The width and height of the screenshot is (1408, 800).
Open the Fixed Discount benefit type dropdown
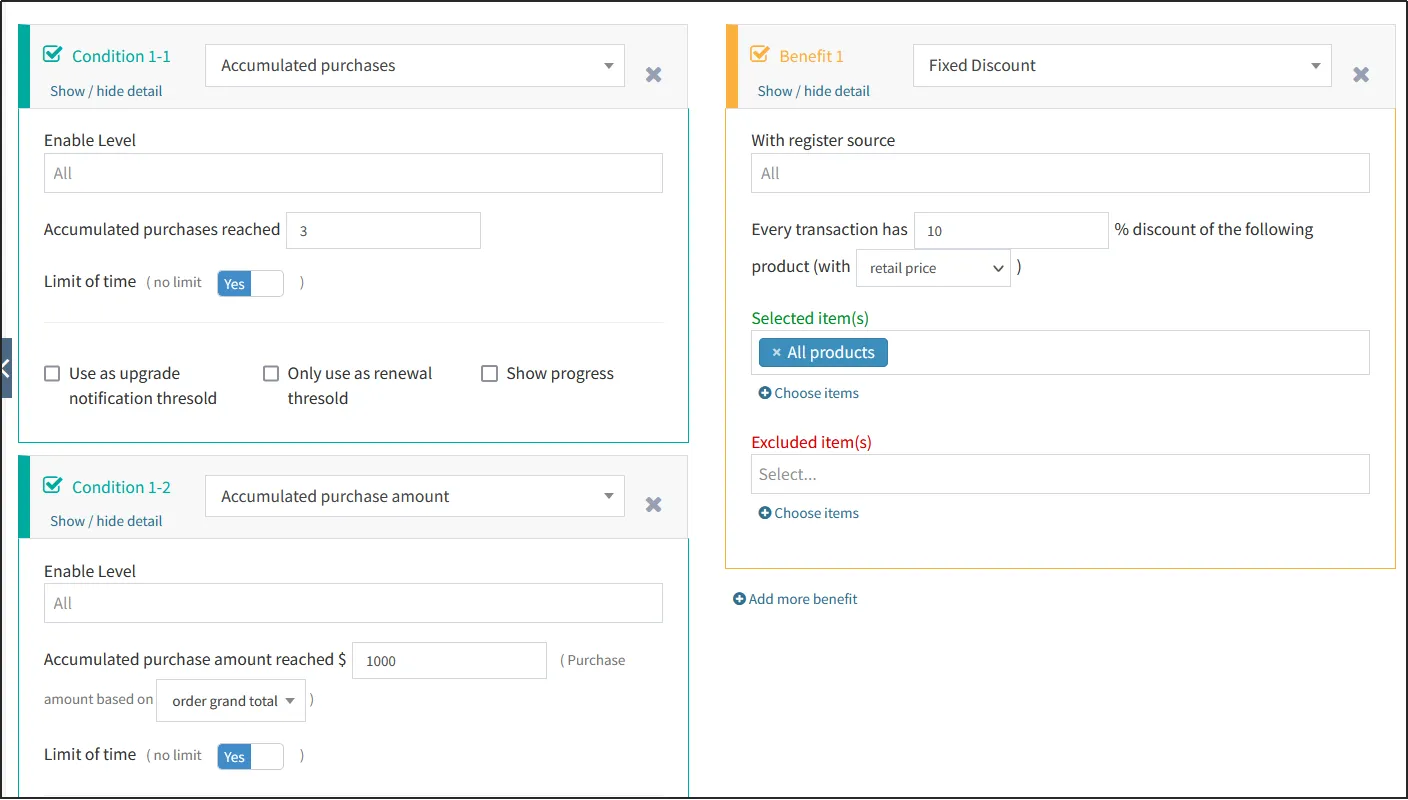tap(1121, 66)
